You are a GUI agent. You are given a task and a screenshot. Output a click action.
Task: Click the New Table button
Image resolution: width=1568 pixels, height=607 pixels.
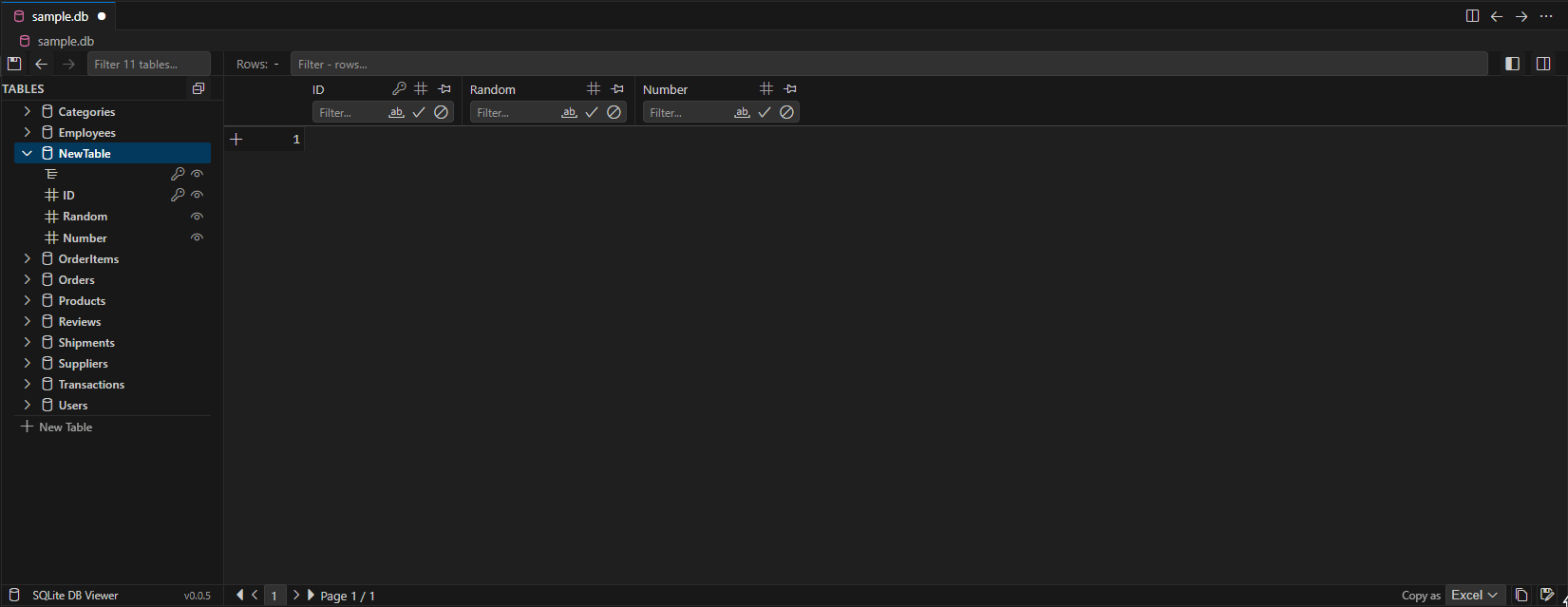[57, 427]
